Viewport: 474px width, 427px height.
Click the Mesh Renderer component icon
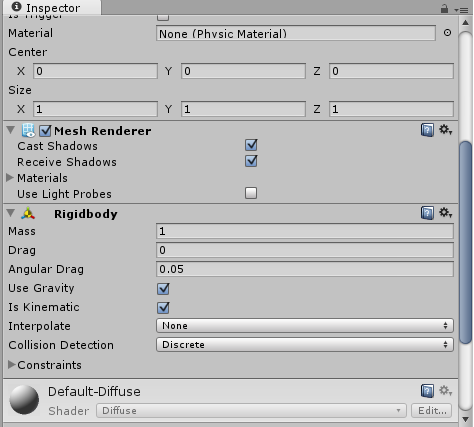(28, 130)
